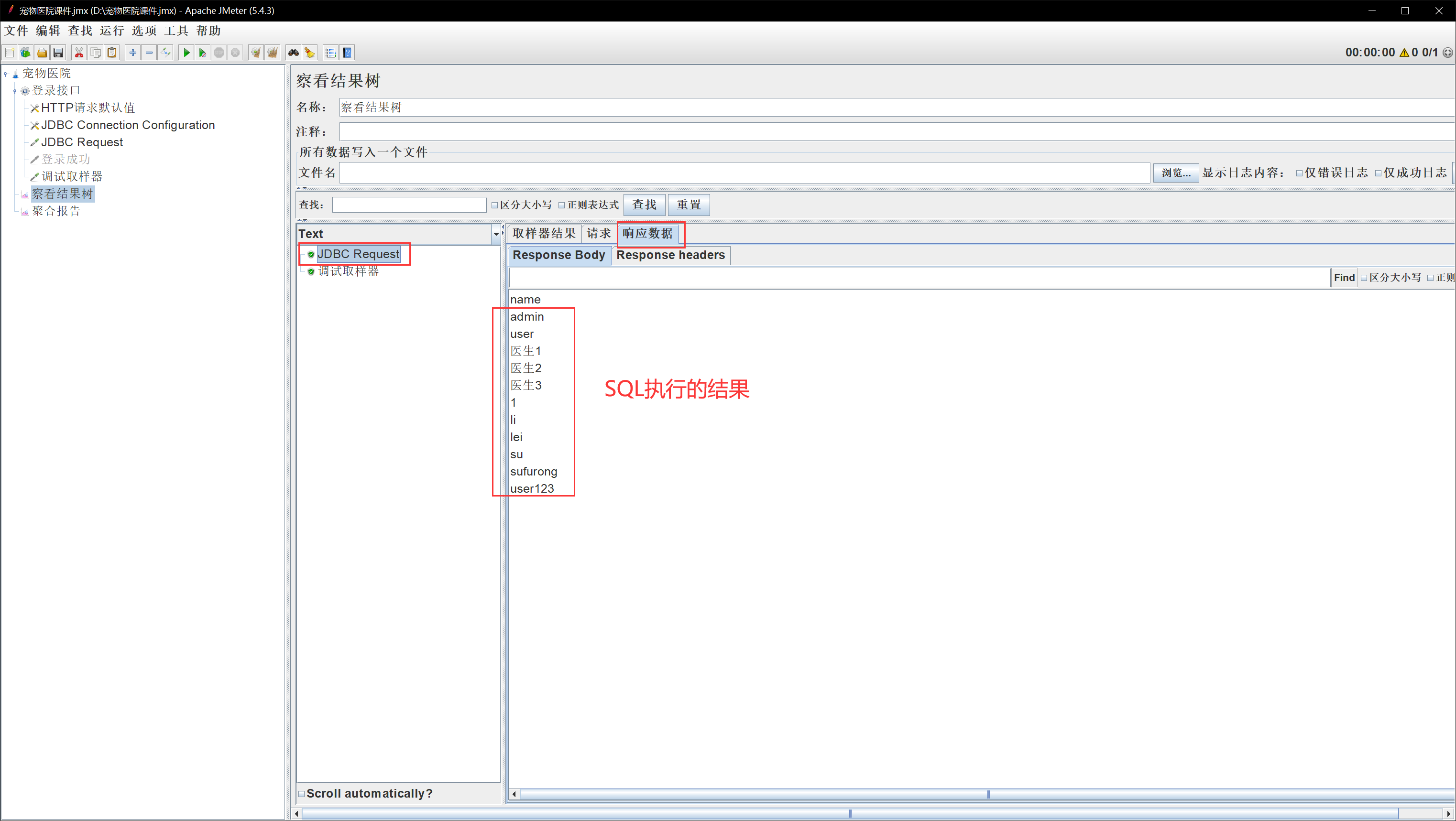Open the Text renderer dropdown
The height and width of the screenshot is (821, 1456).
[x=496, y=234]
